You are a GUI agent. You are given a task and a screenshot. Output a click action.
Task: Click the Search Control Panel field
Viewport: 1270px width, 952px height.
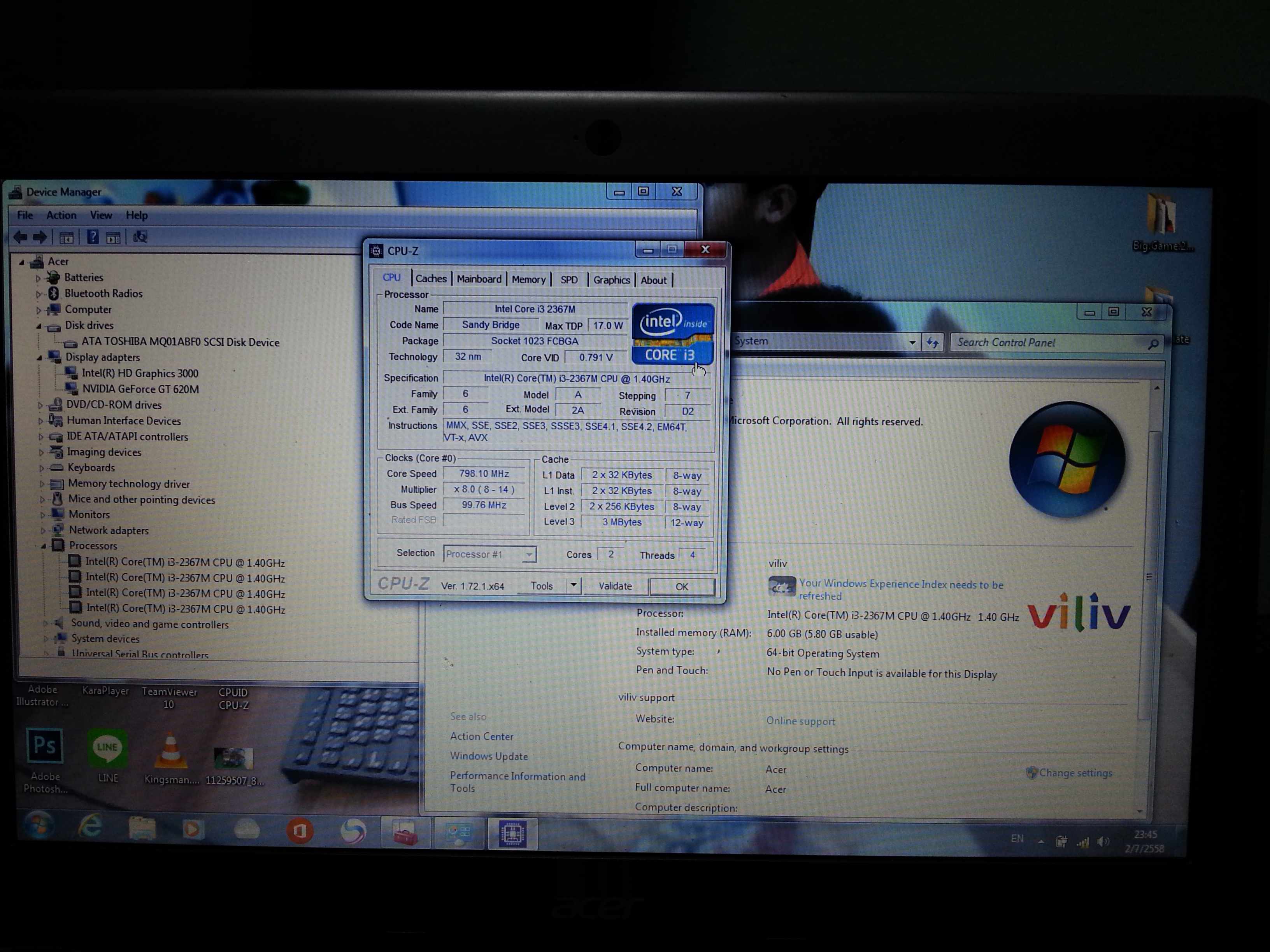pos(1048,343)
